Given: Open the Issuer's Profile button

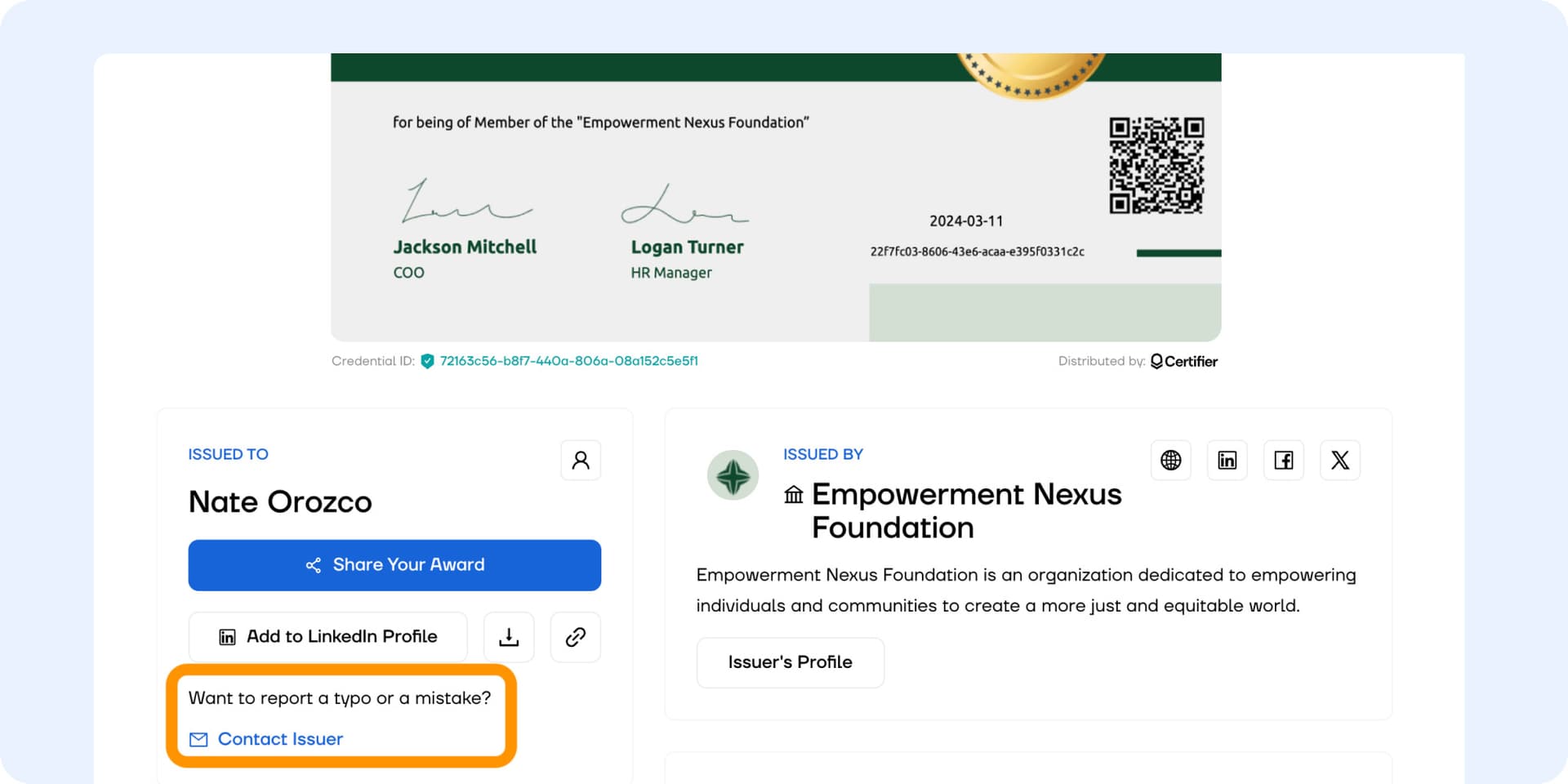Looking at the screenshot, I should point(790,662).
